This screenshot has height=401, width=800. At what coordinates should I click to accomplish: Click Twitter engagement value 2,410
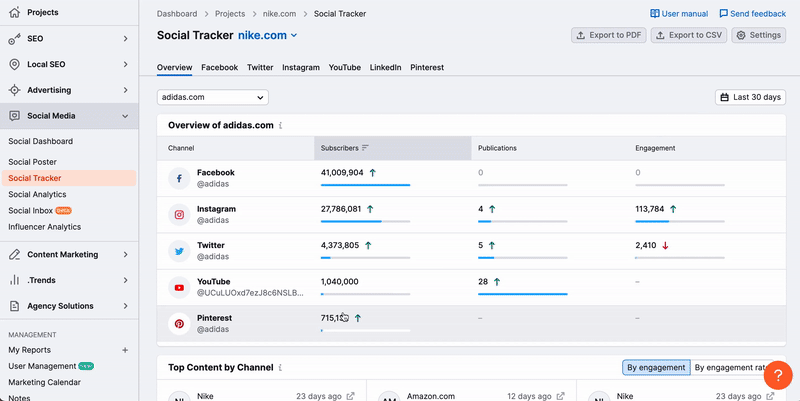646,245
